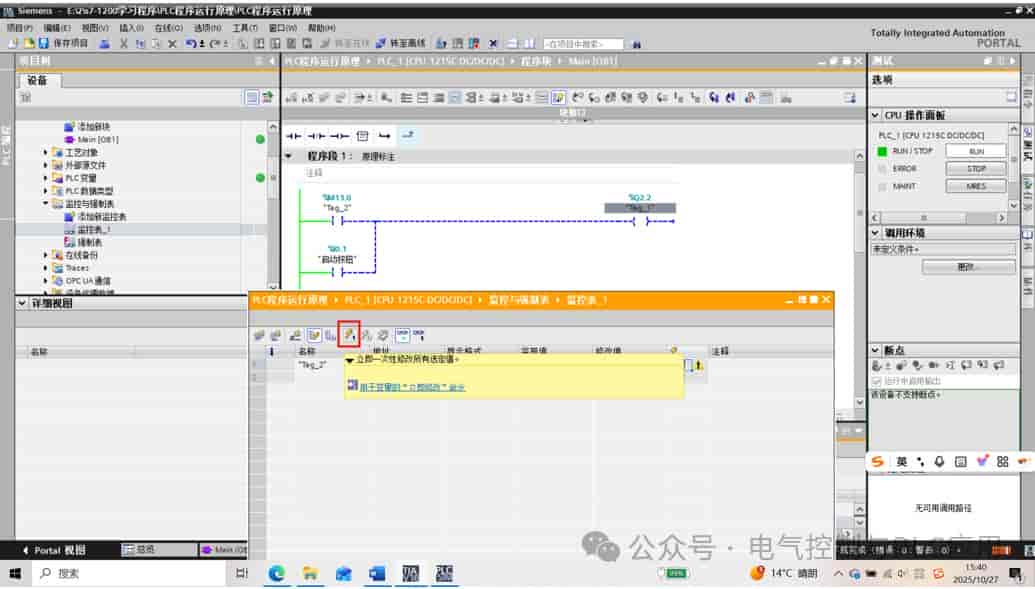Click the tooltip help link about immediate modify
This screenshot has width=1035, height=589.
coord(412,387)
